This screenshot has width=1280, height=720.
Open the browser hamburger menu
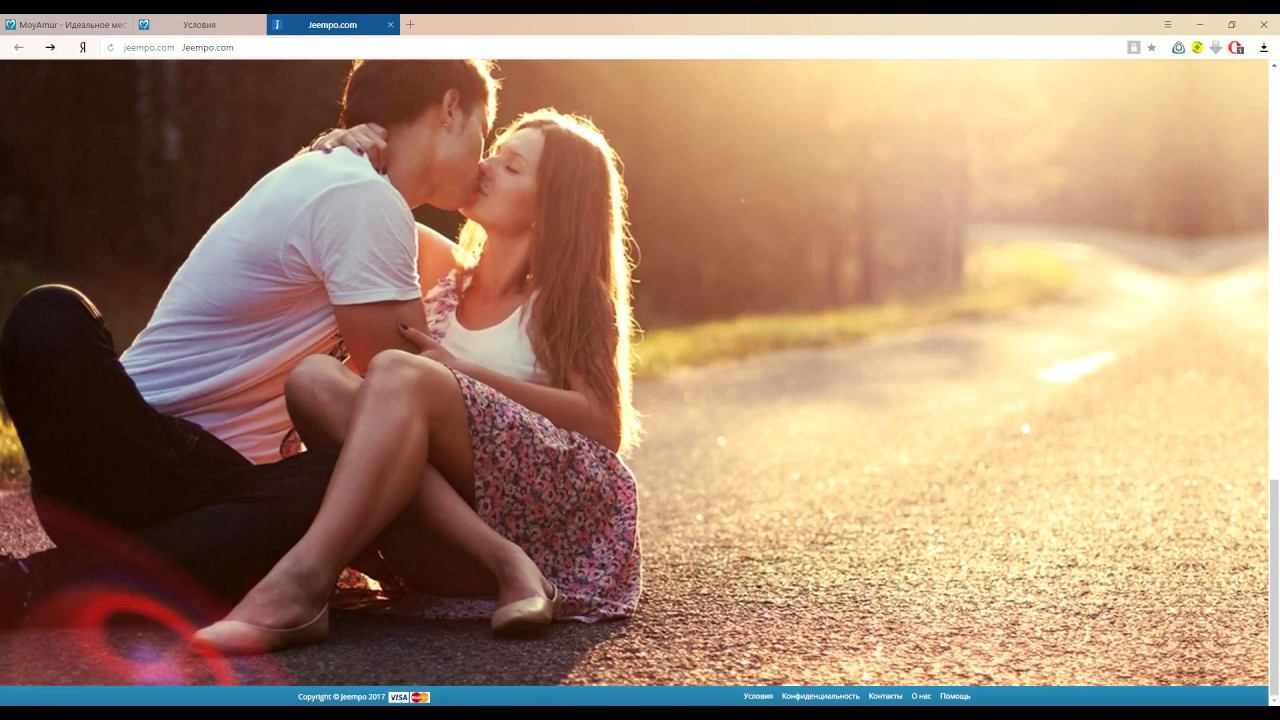pyautogui.click(x=1167, y=25)
